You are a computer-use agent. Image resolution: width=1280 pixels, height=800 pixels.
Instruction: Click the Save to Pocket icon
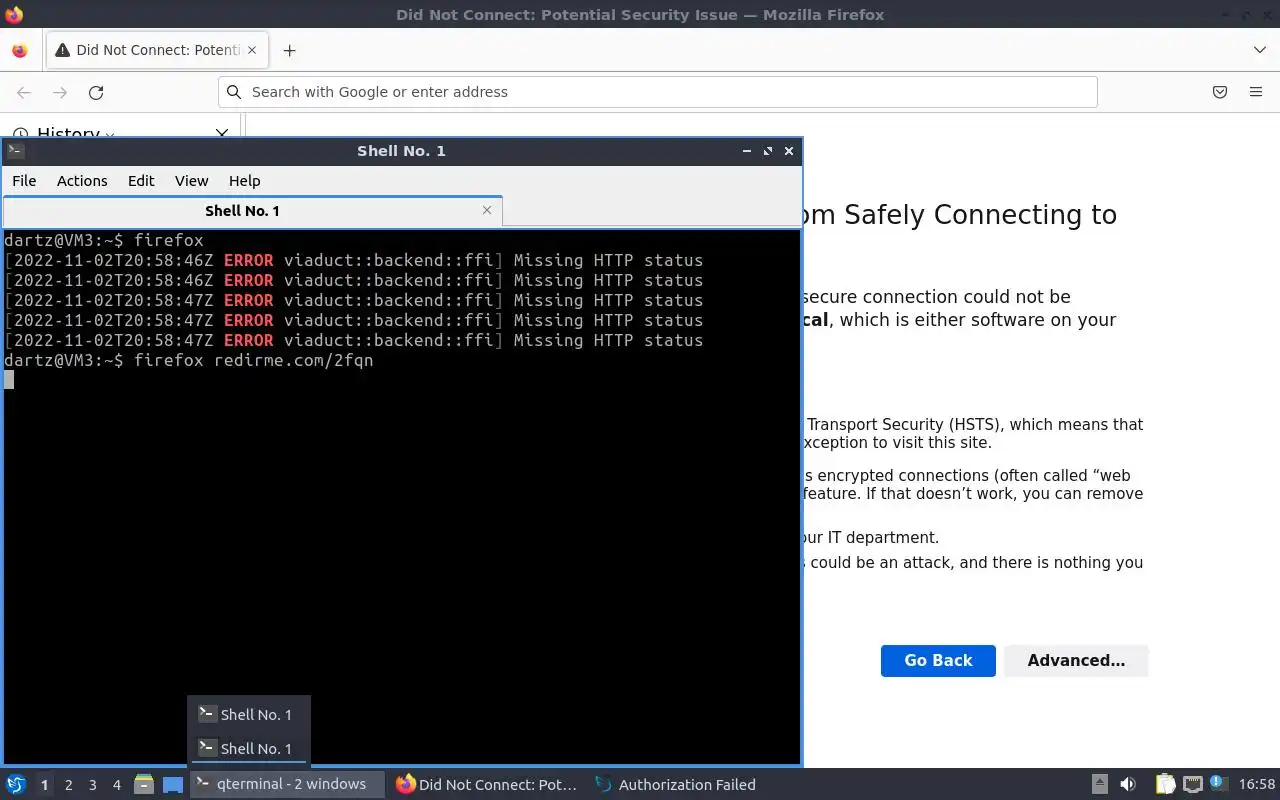pyautogui.click(x=1220, y=92)
